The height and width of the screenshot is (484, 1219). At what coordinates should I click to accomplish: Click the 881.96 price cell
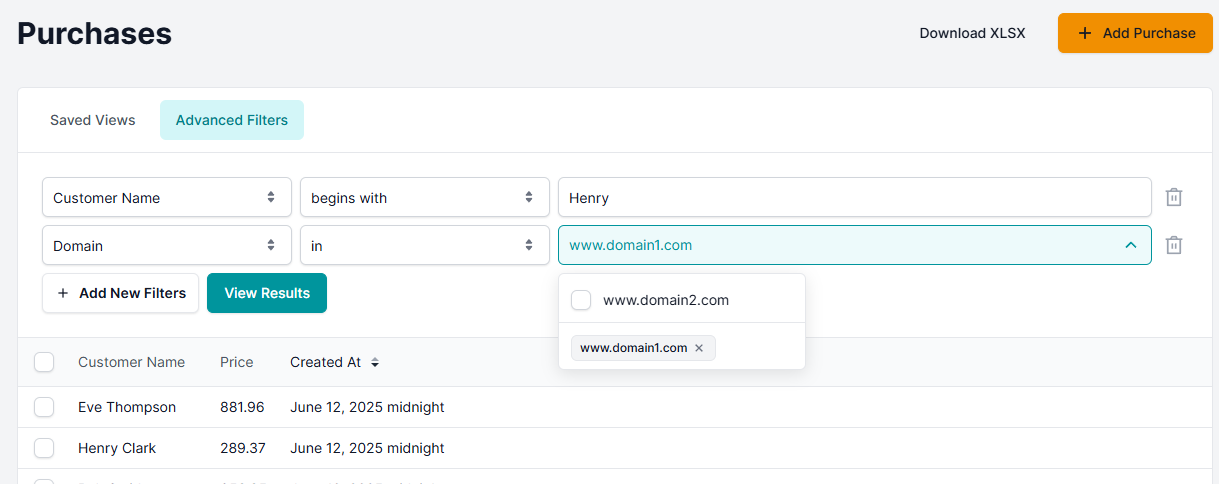pyautogui.click(x=242, y=407)
